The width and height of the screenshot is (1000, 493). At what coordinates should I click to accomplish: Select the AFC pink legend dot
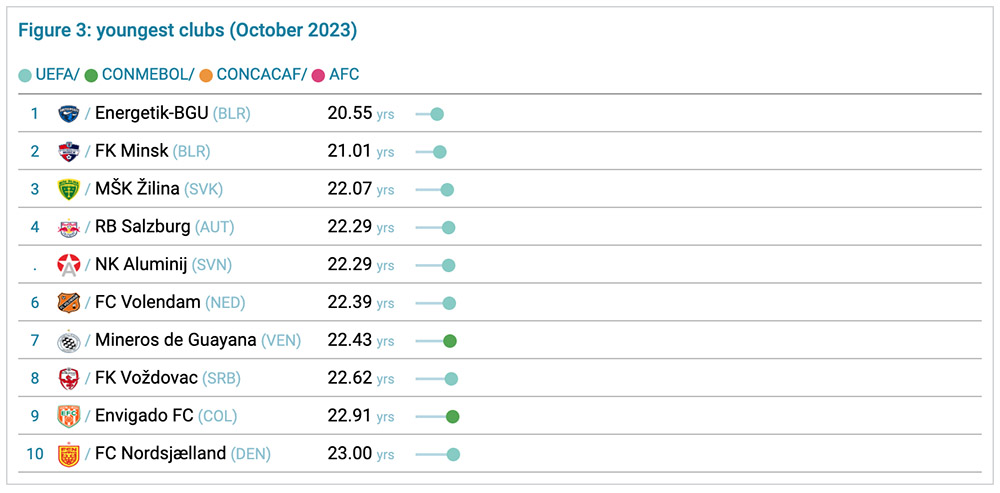click(x=319, y=75)
